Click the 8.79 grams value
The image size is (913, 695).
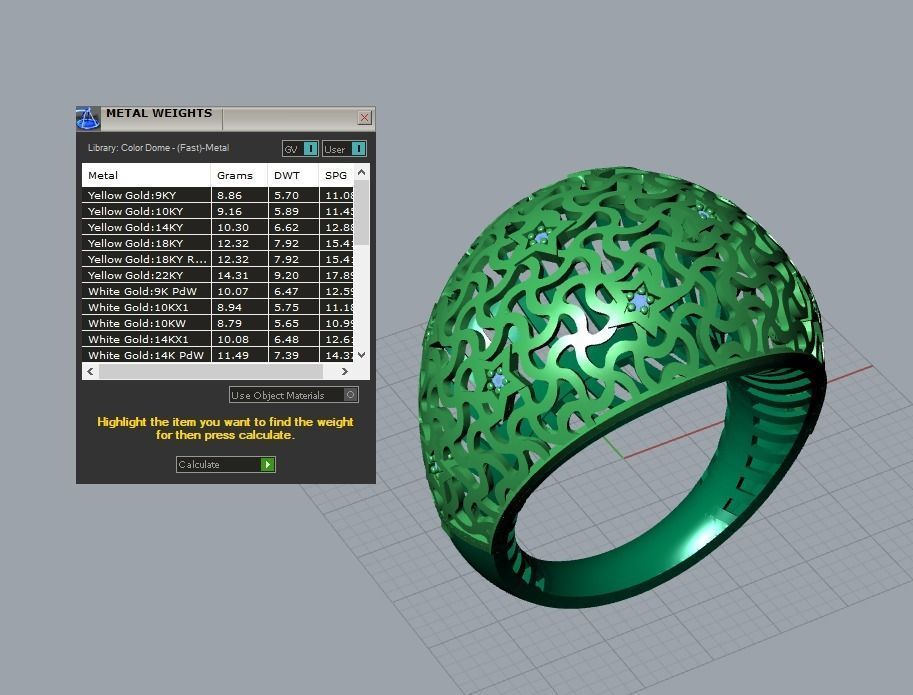229,324
